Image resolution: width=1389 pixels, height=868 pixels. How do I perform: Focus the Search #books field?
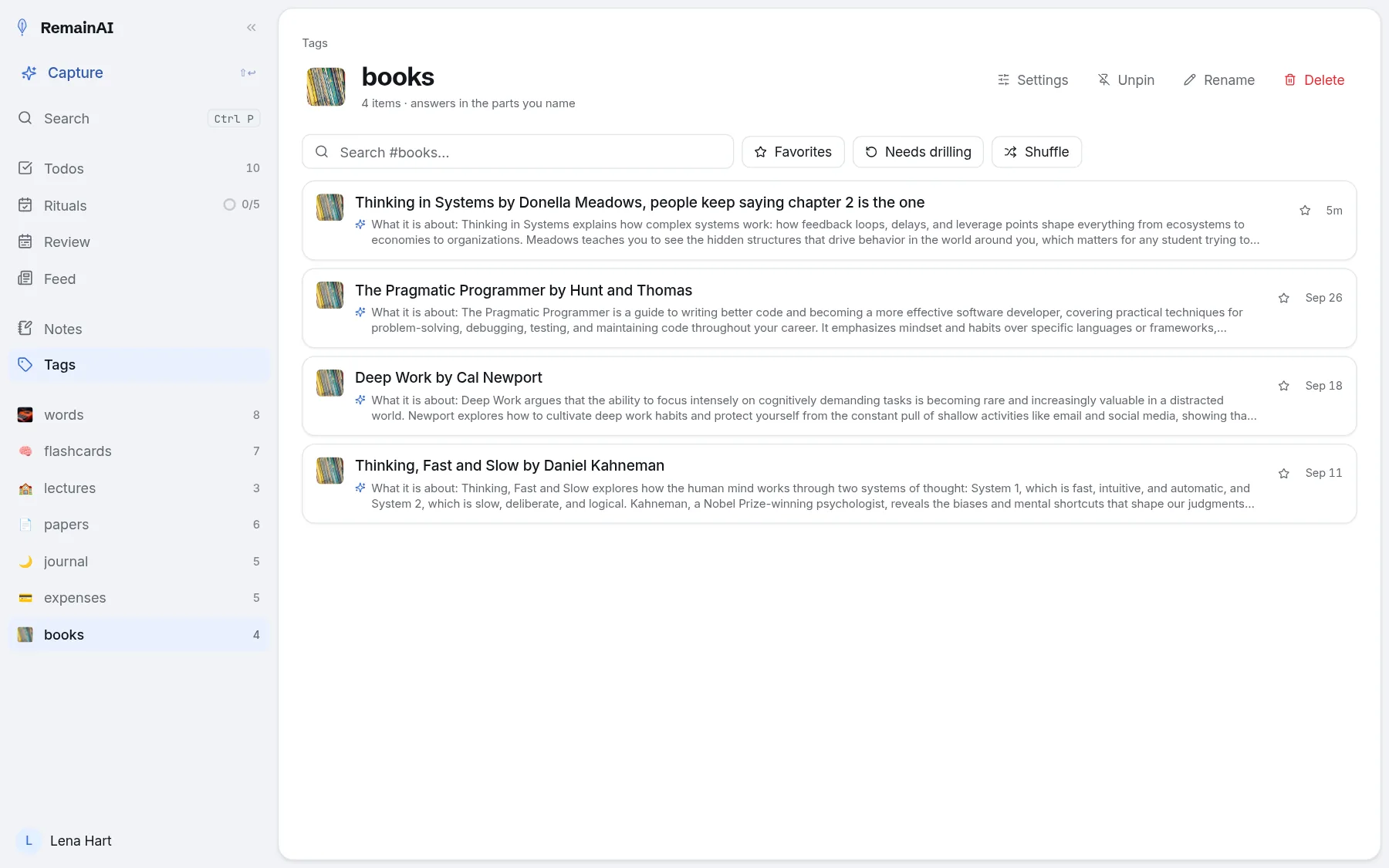(518, 152)
